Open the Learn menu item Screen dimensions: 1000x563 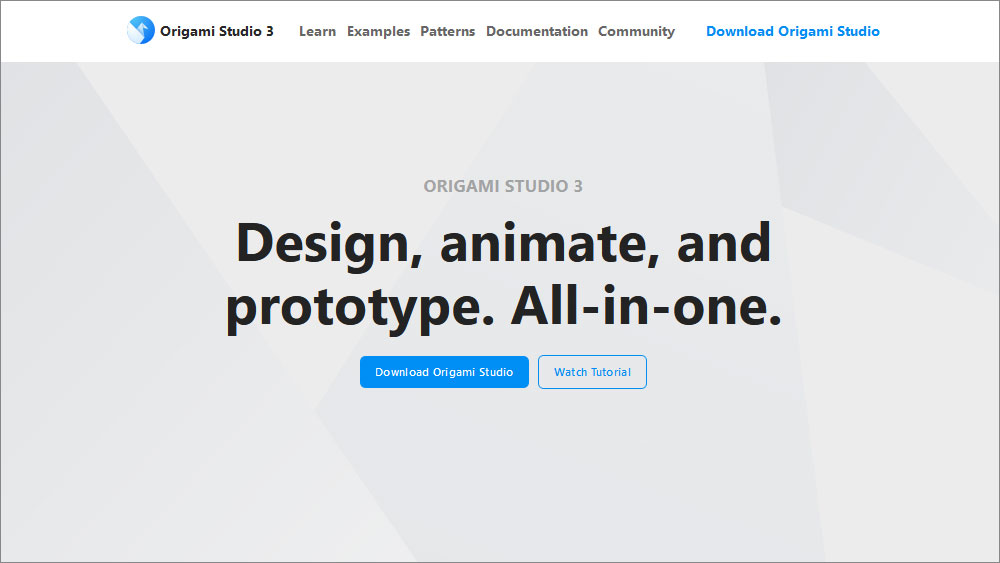317,31
